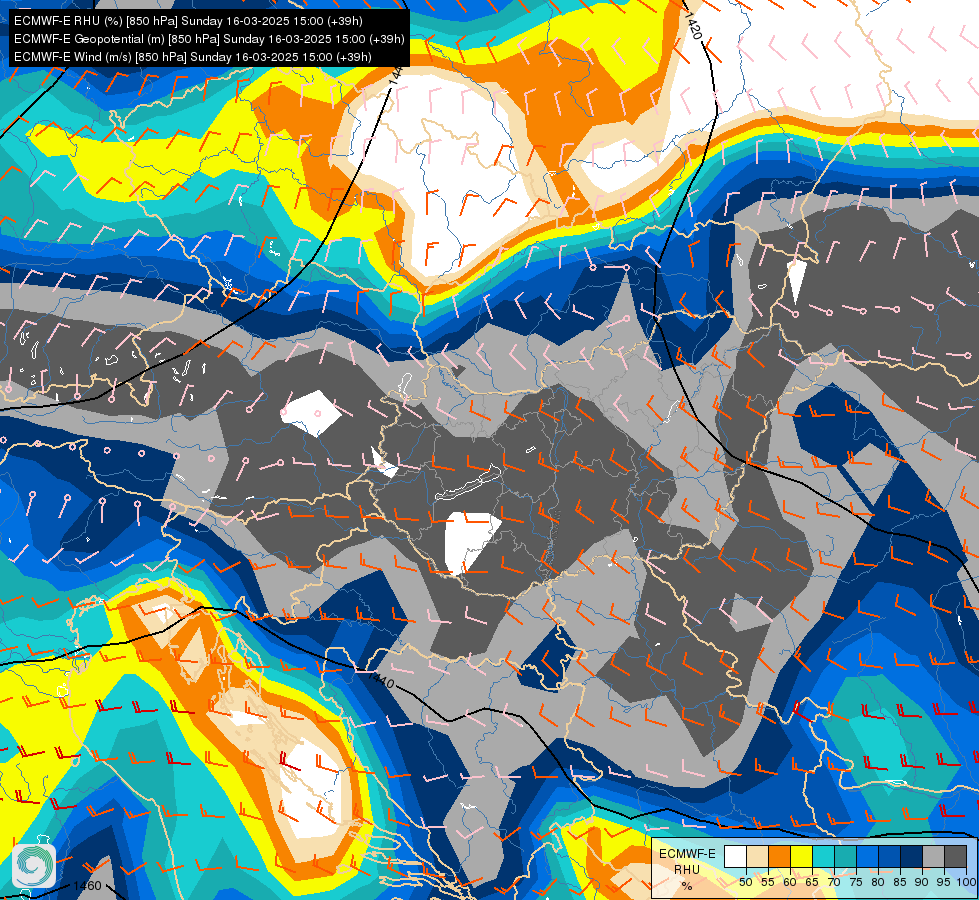Click the legend value 55
Viewport: 979px width, 900px height.
click(768, 882)
